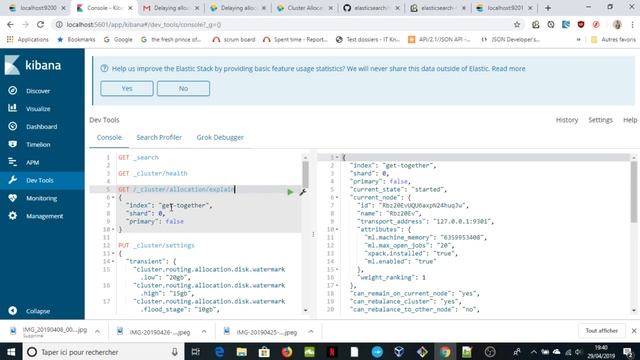Image resolution: width=640 pixels, height=360 pixels.
Task: Collapse code fold at editor line 13
Action: click(x=113, y=253)
